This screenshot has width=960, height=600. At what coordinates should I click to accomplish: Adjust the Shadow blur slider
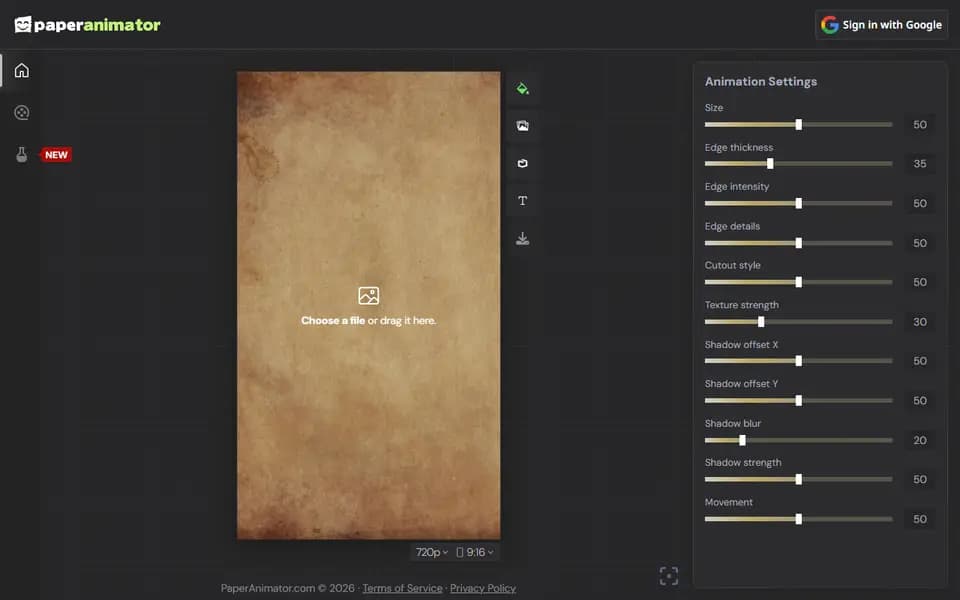(x=798, y=440)
